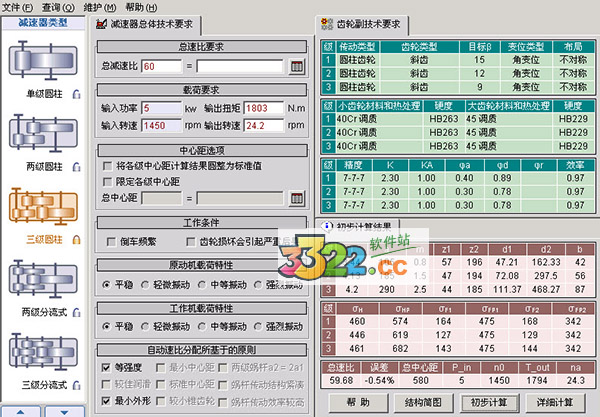
Task: Click 误差 result value -0.54%
Action: point(379,381)
